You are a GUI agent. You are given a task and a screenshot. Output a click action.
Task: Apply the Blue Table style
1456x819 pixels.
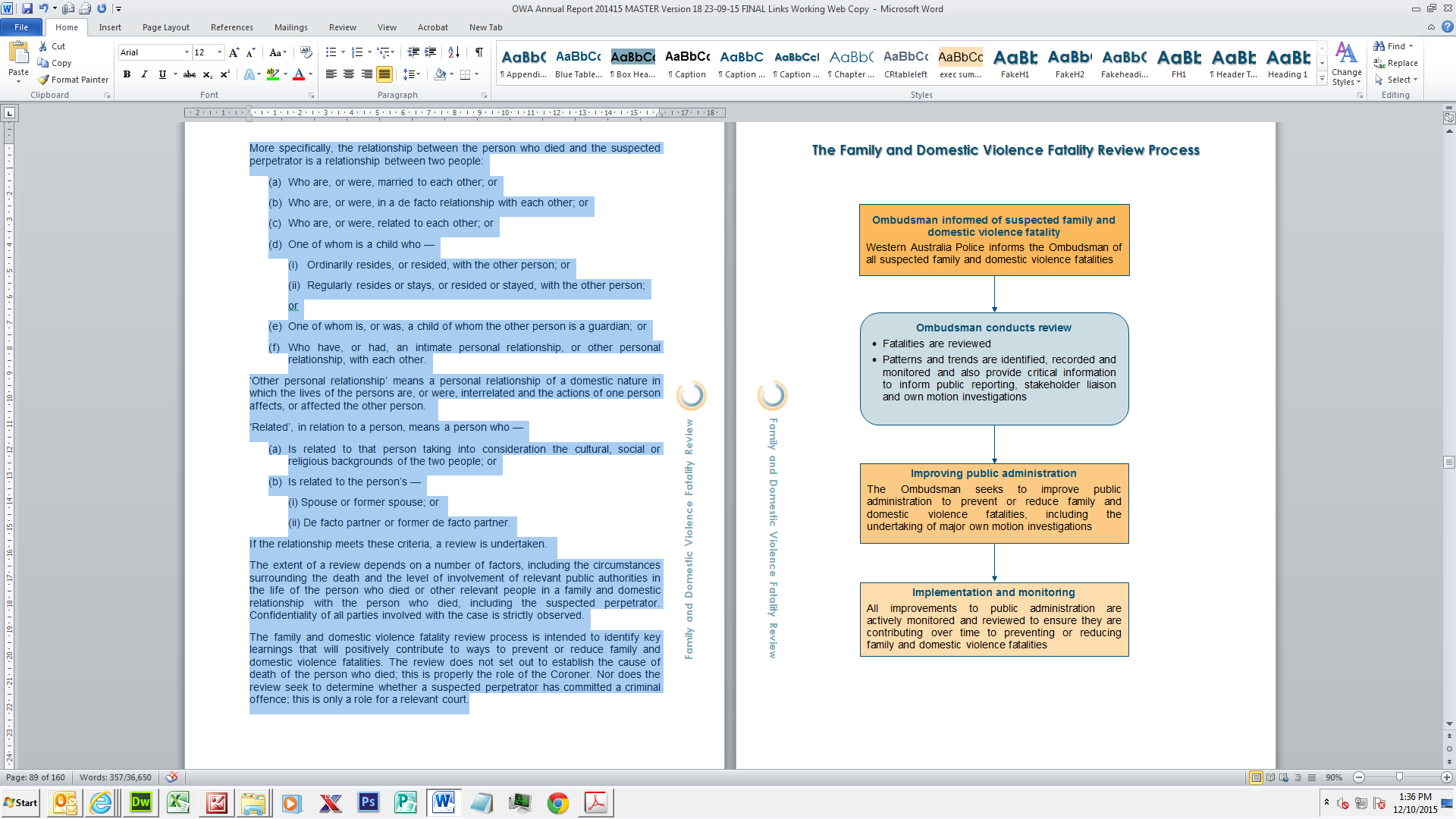point(579,63)
